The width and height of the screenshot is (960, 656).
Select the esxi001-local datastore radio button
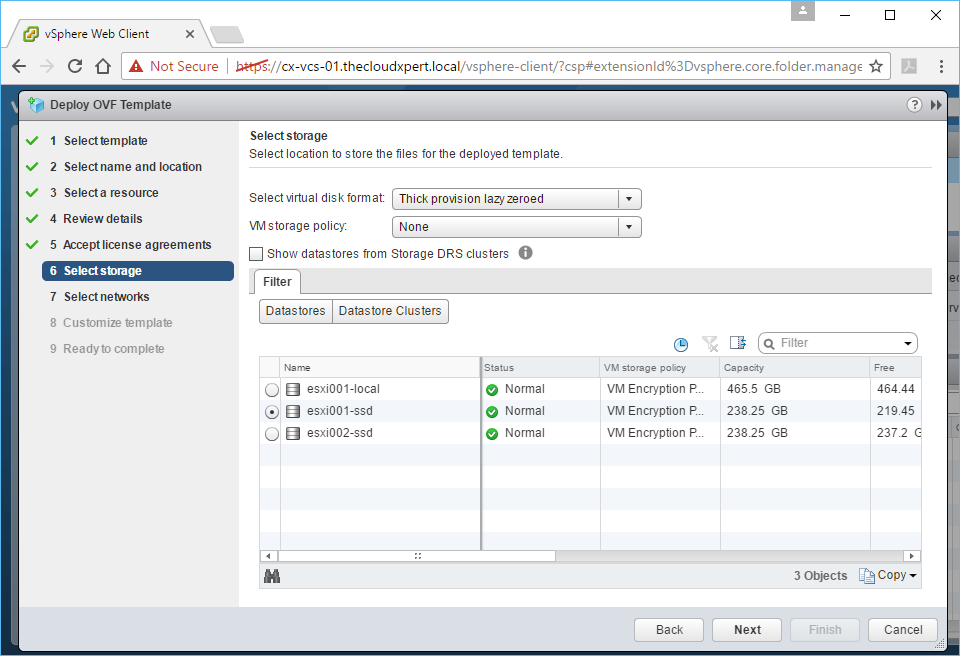pyautogui.click(x=272, y=390)
